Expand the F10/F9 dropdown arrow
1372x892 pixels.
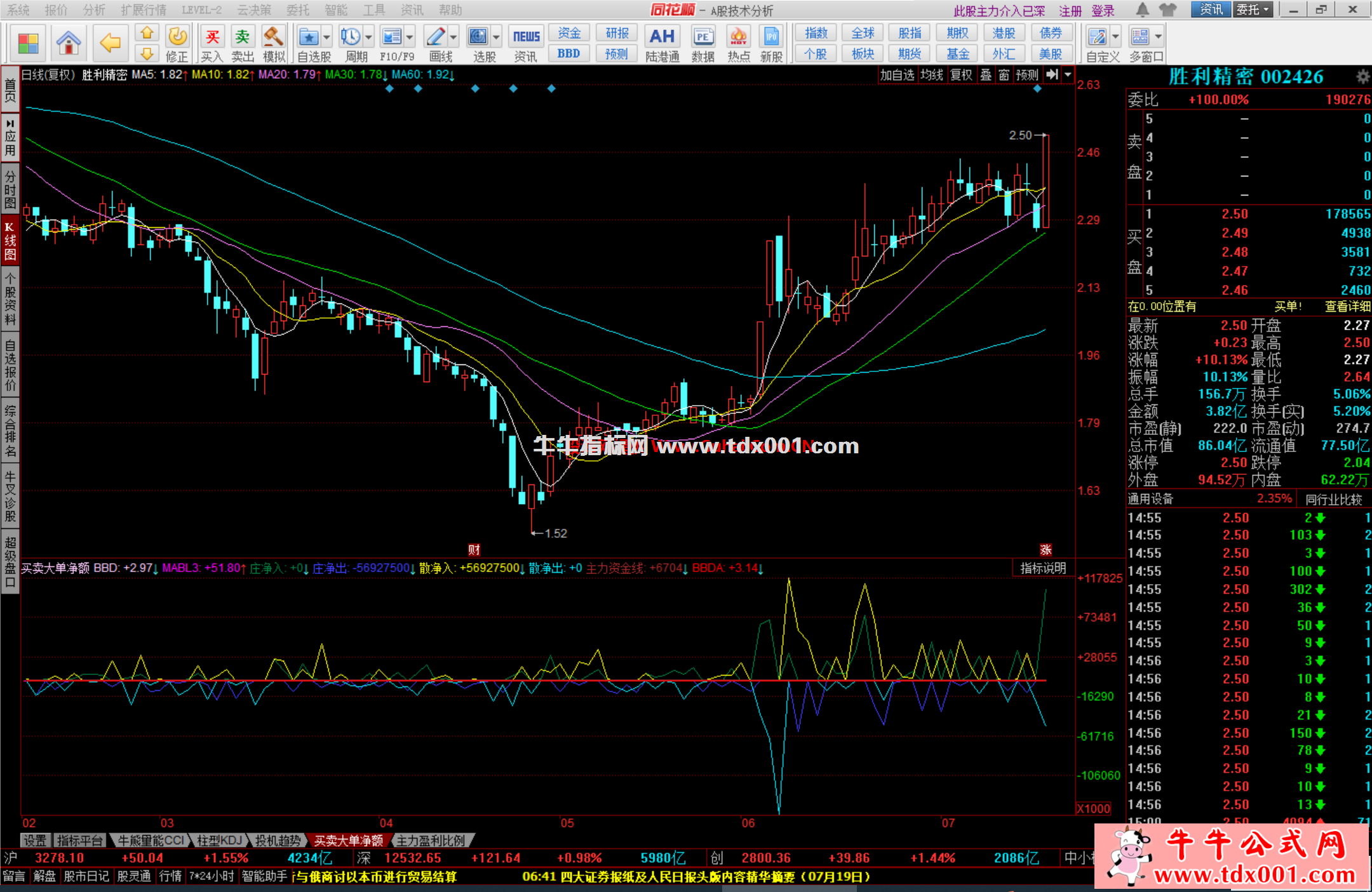[x=410, y=37]
